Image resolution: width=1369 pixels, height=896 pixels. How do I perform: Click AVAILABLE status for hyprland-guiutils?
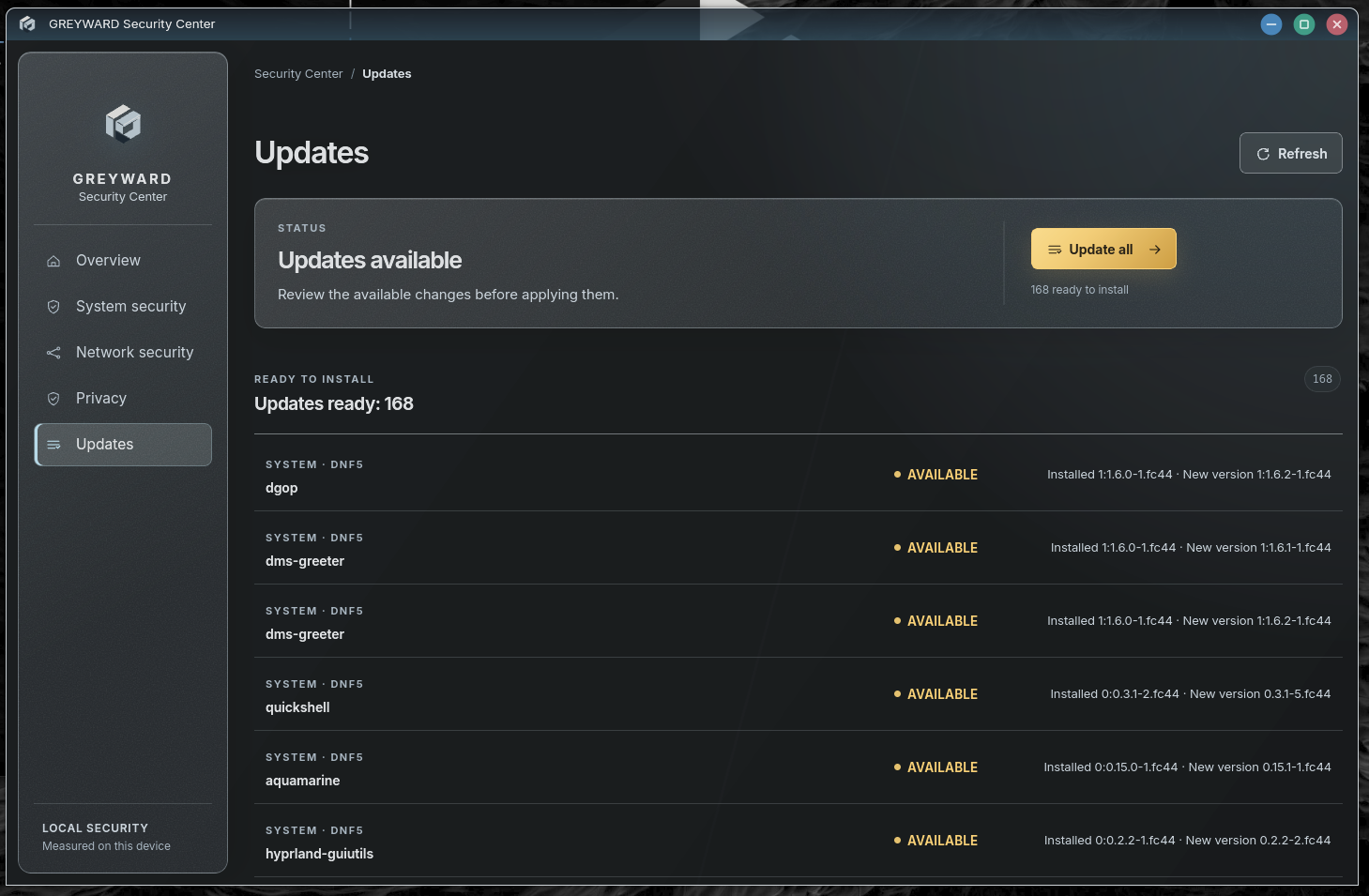click(935, 841)
